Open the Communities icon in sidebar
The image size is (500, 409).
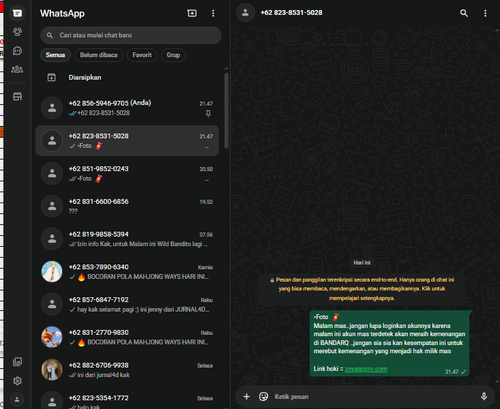17,69
